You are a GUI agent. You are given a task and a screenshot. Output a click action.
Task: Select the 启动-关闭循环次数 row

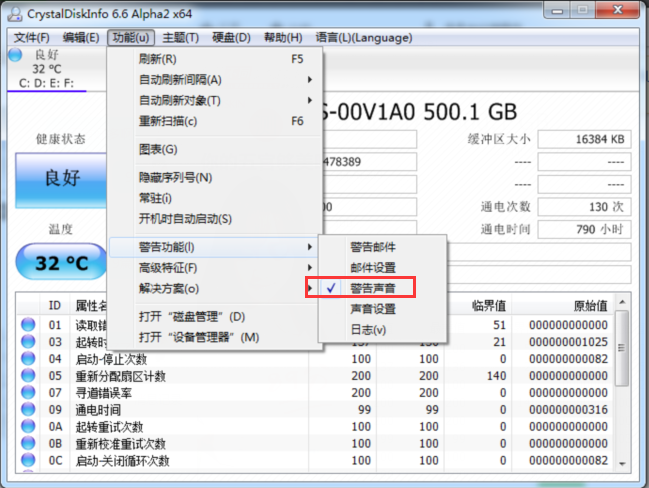pyautogui.click(x=317, y=460)
